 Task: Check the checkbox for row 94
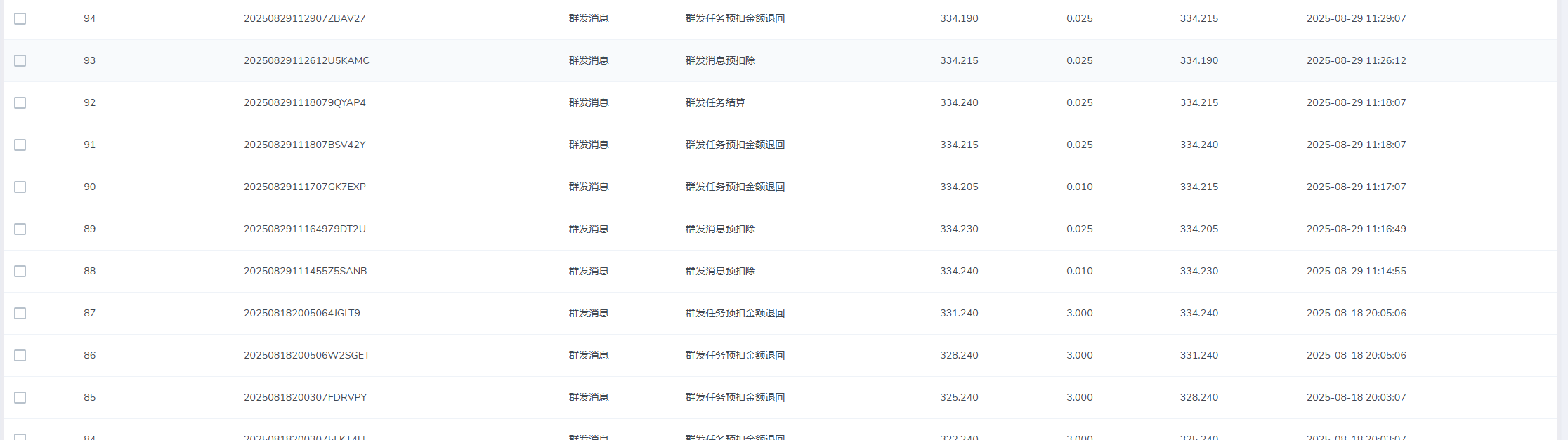point(20,19)
